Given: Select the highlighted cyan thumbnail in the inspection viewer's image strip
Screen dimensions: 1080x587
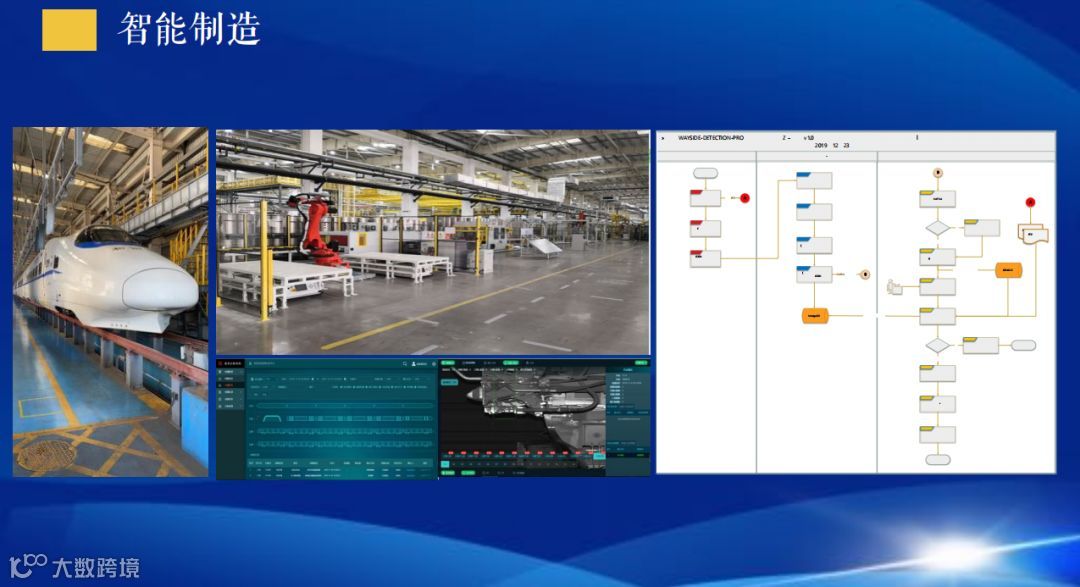Looking at the screenshot, I should click(x=599, y=456).
